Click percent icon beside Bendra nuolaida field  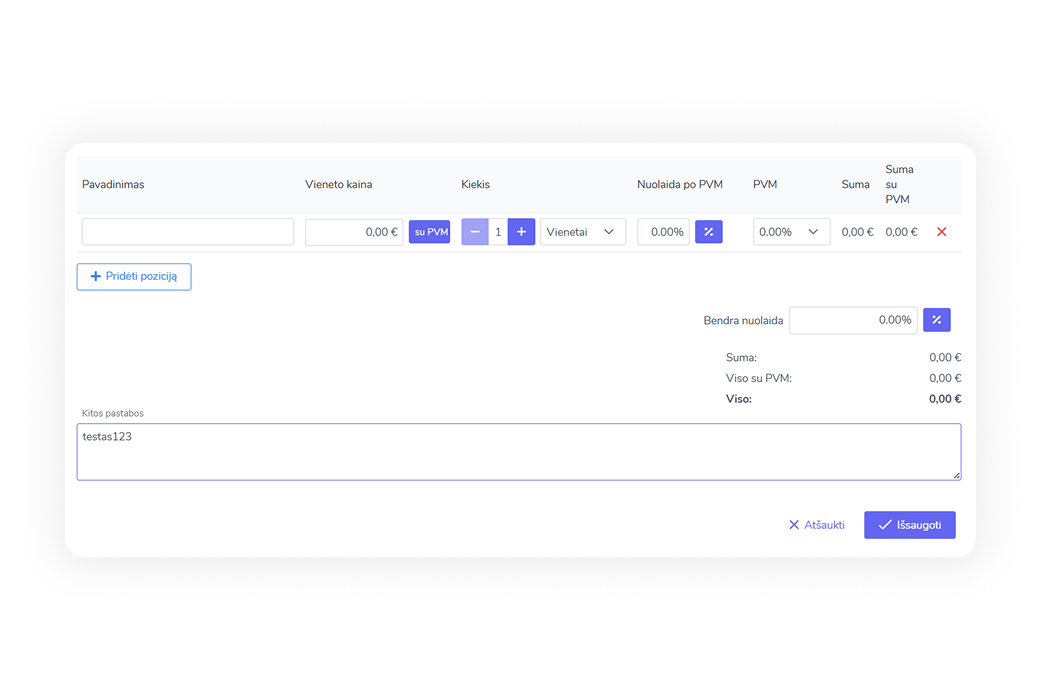coord(936,320)
